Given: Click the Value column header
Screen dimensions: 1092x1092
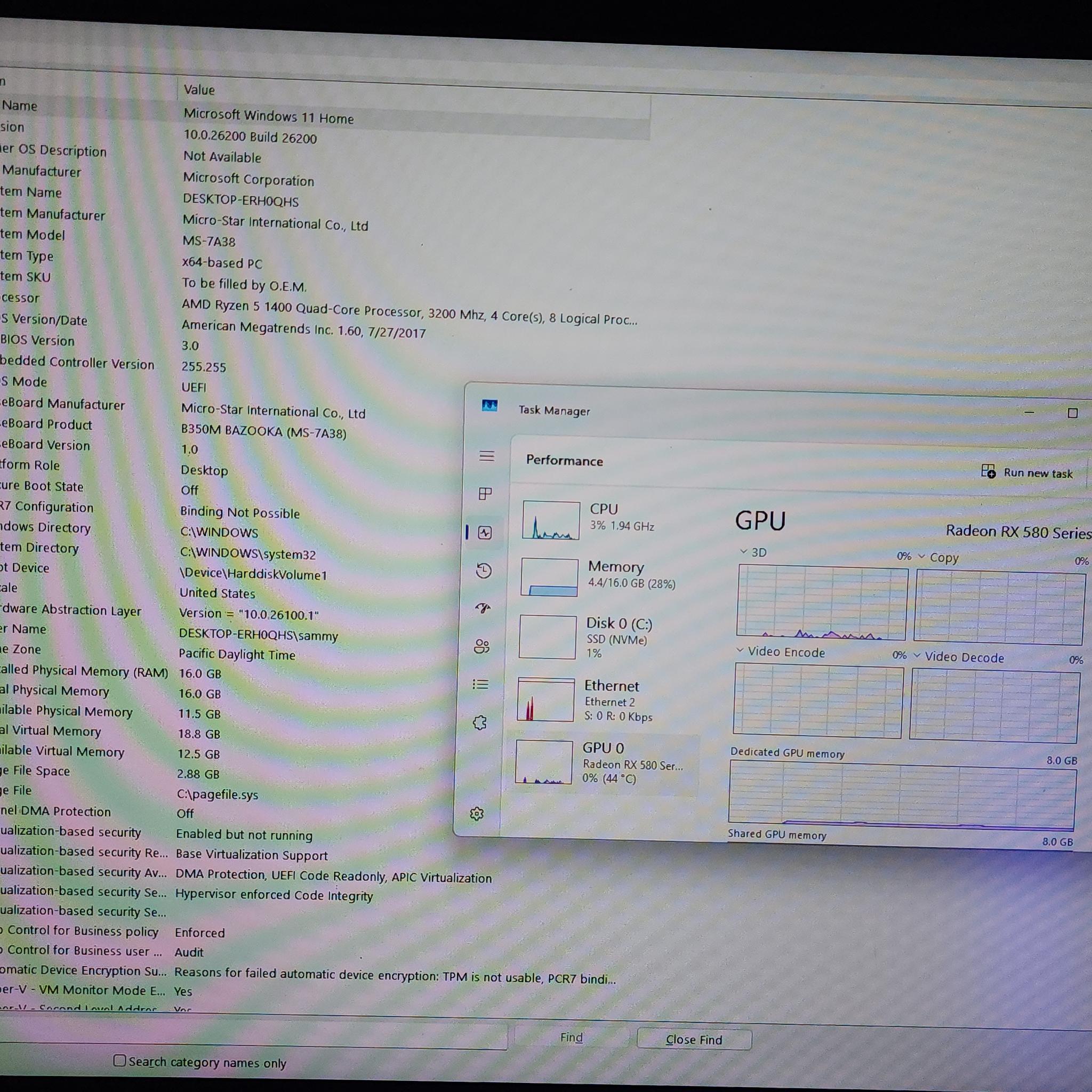Looking at the screenshot, I should 199,89.
